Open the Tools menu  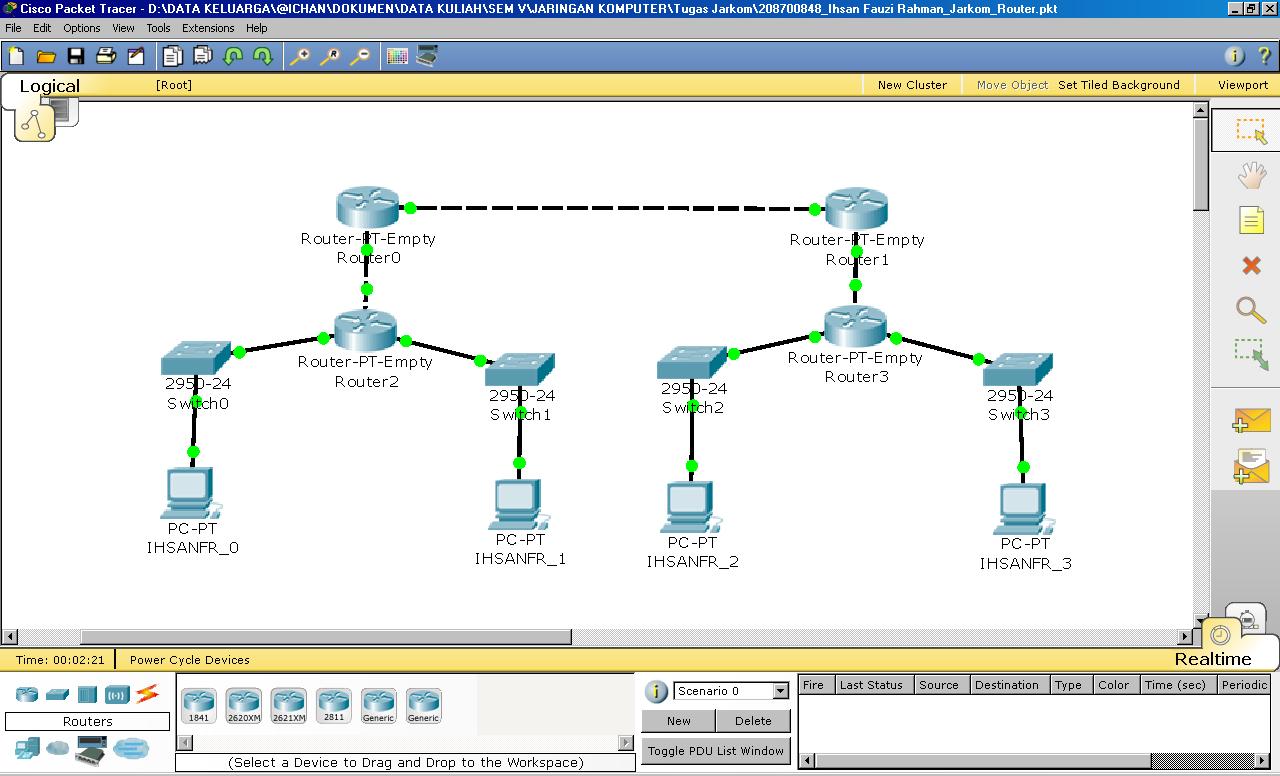158,28
